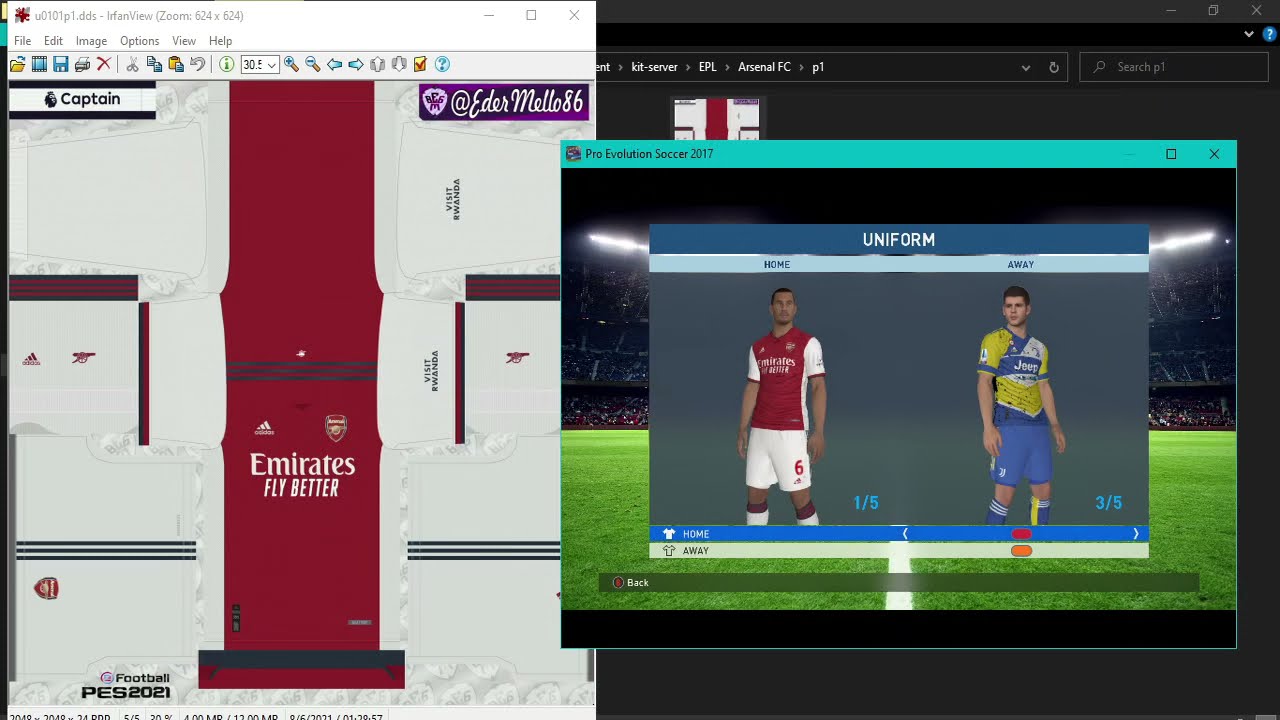Expand the chevron after Arsenal FC breadcrumb
Viewport: 1280px width, 720px height.
(x=801, y=67)
